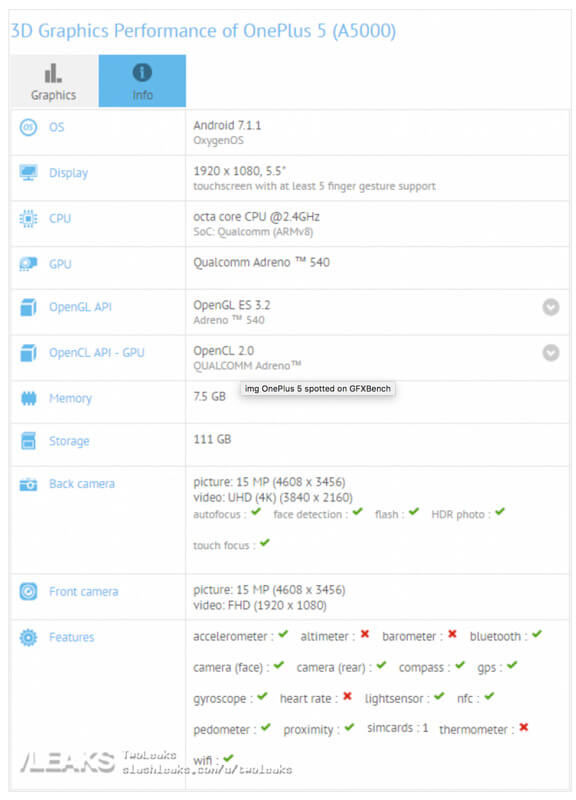Switch to the Graphics tab

54,81
